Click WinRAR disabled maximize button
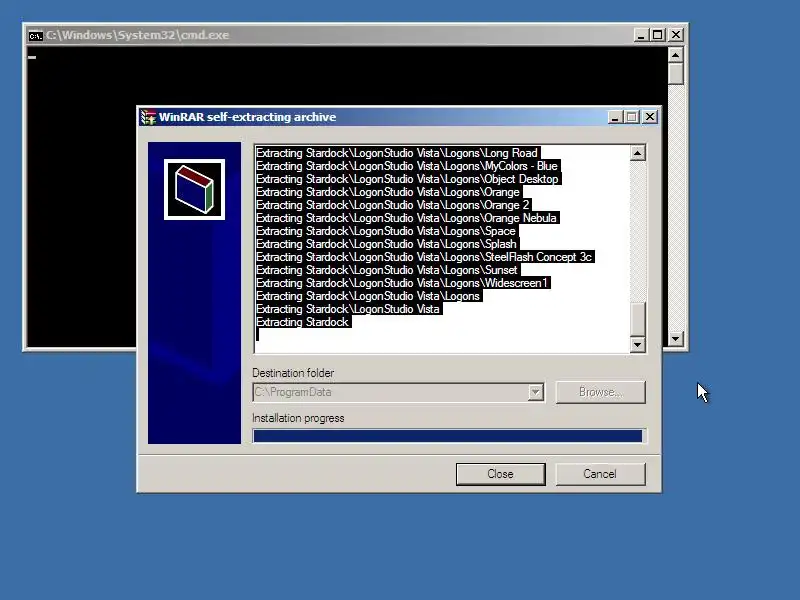The image size is (800, 600). coord(632,117)
